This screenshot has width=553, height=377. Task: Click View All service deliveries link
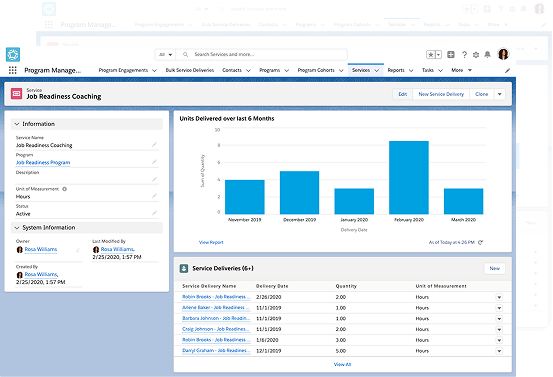point(342,364)
